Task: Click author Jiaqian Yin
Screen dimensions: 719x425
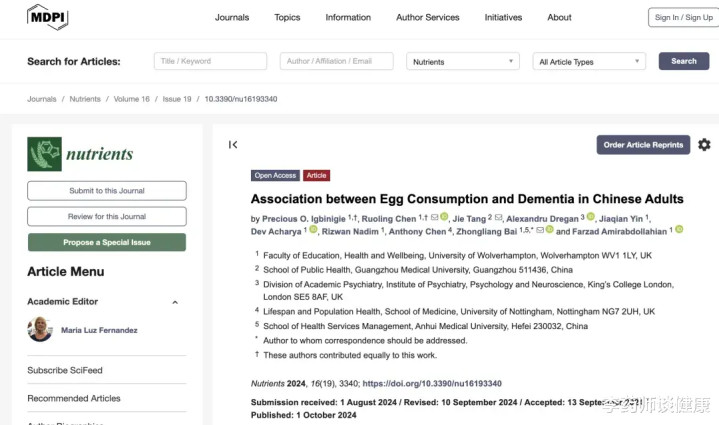Action: [x=621, y=219]
